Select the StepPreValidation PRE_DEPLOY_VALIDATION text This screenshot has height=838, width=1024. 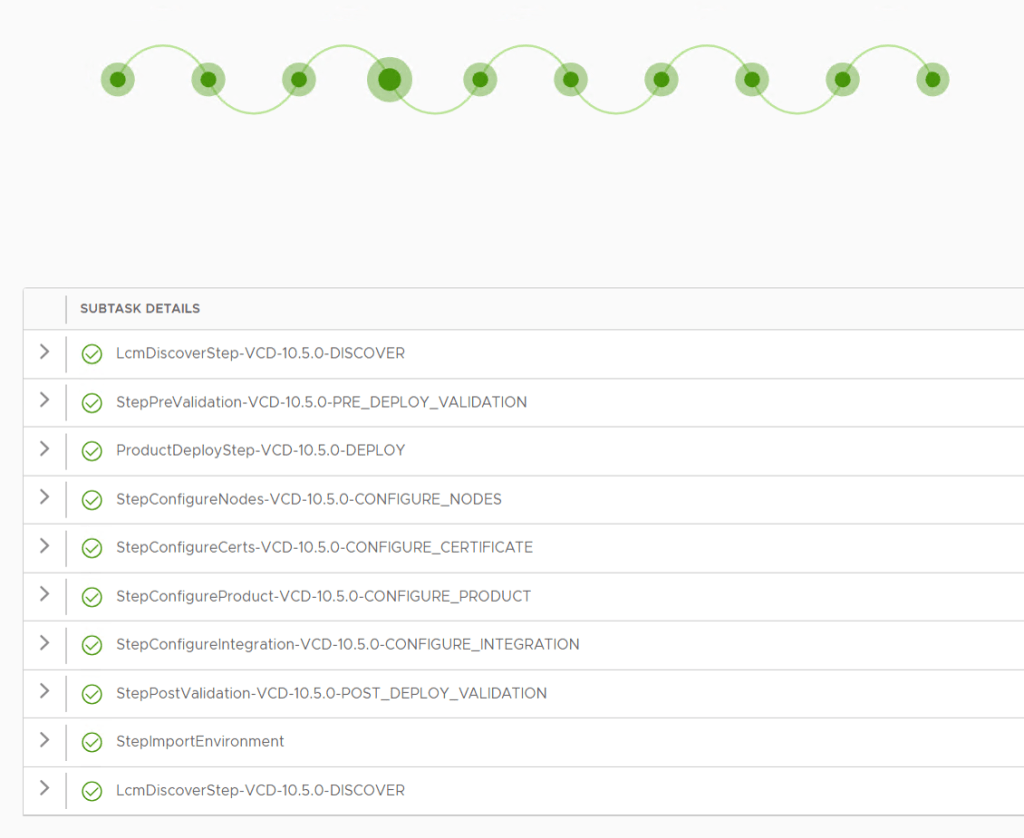[321, 402]
